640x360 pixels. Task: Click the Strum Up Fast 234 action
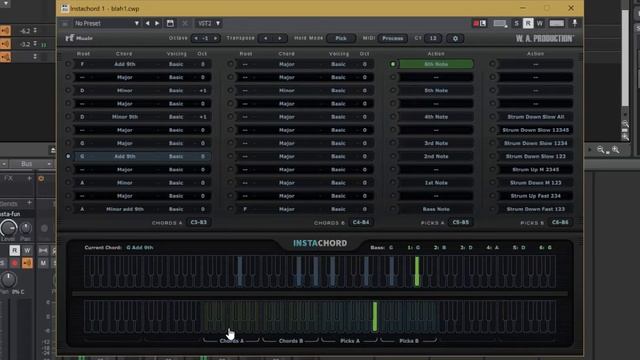tap(536, 196)
